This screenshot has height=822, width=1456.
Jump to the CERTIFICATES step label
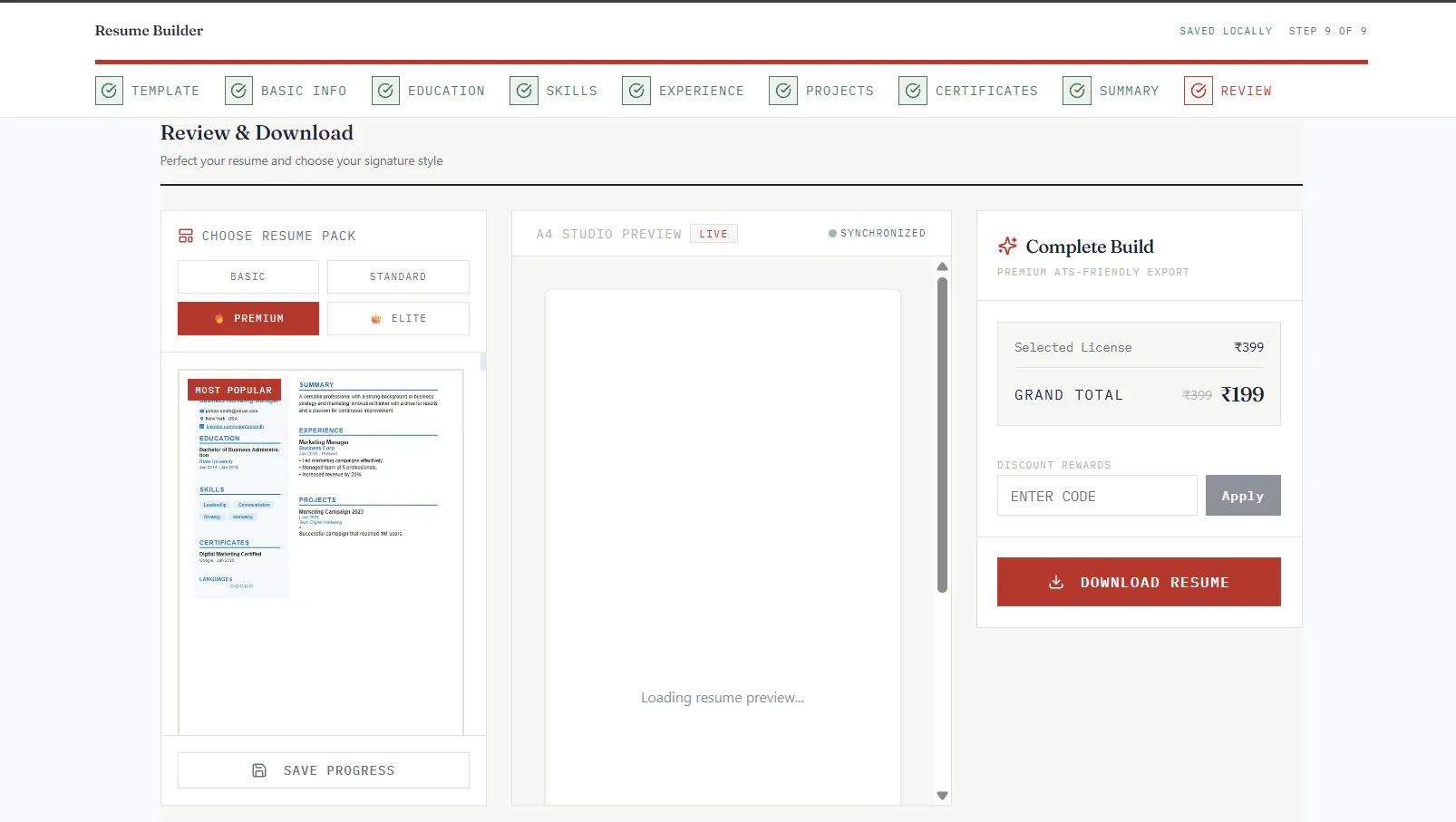click(x=986, y=91)
